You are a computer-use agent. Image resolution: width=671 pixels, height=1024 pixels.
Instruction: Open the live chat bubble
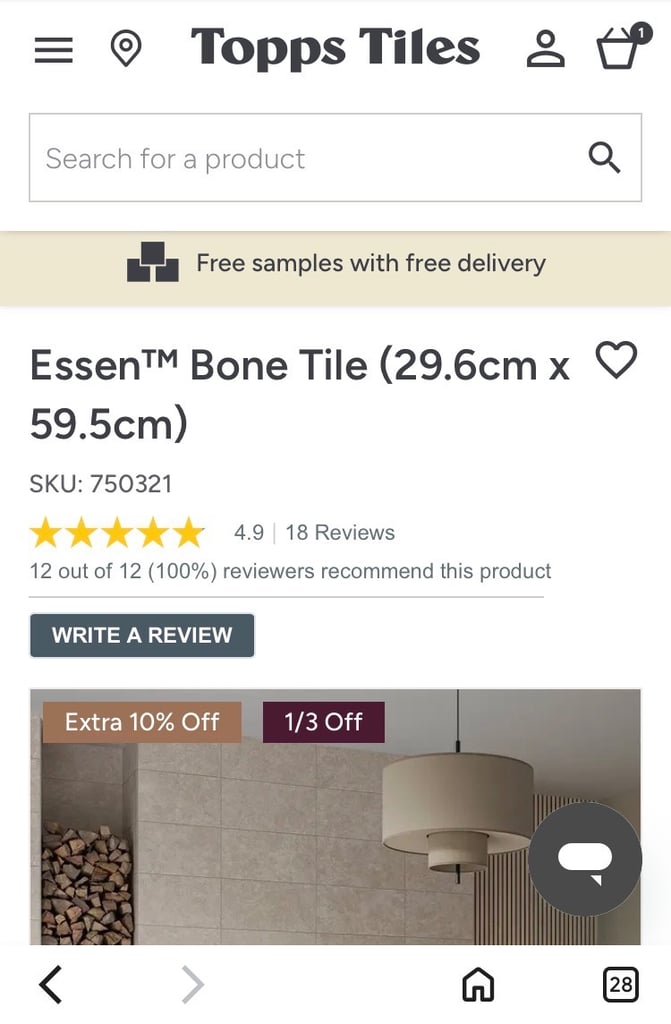coord(585,859)
